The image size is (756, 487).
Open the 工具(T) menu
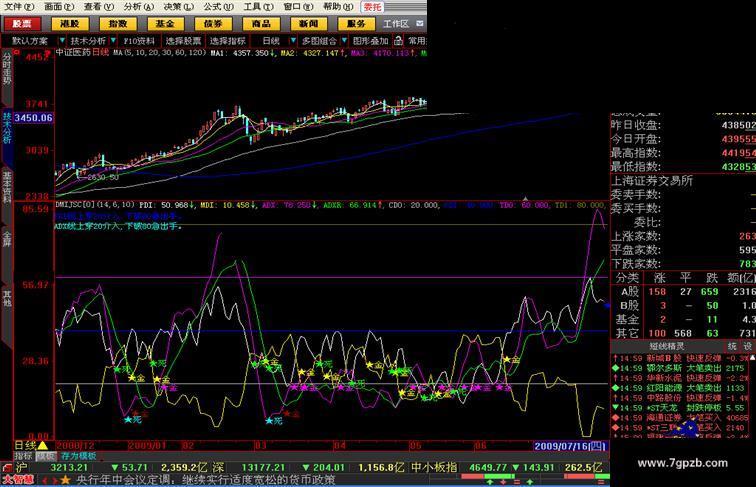click(x=258, y=6)
